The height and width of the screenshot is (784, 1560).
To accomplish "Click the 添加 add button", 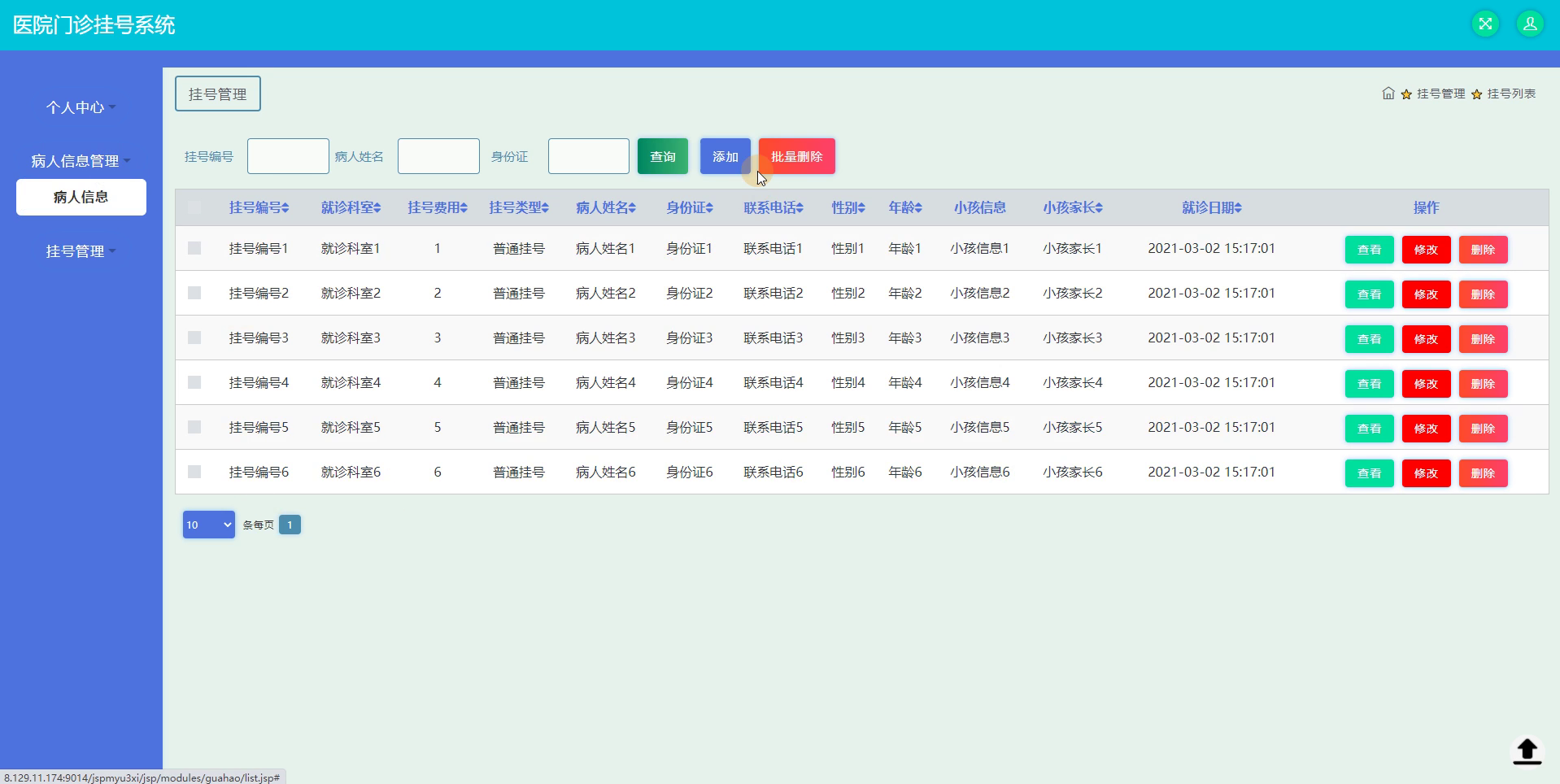I will click(x=726, y=156).
